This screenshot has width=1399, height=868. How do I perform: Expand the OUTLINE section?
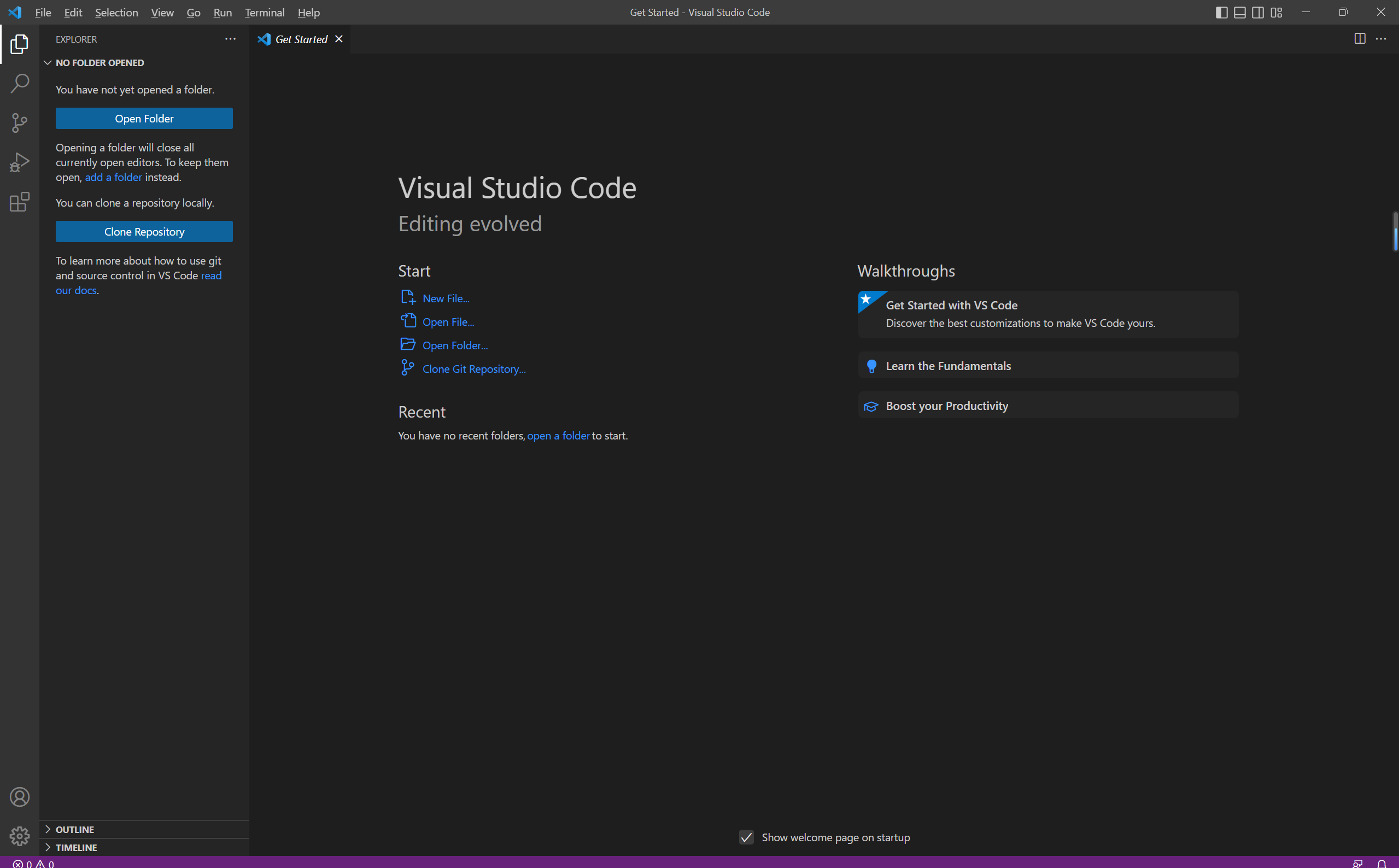pyautogui.click(x=75, y=830)
